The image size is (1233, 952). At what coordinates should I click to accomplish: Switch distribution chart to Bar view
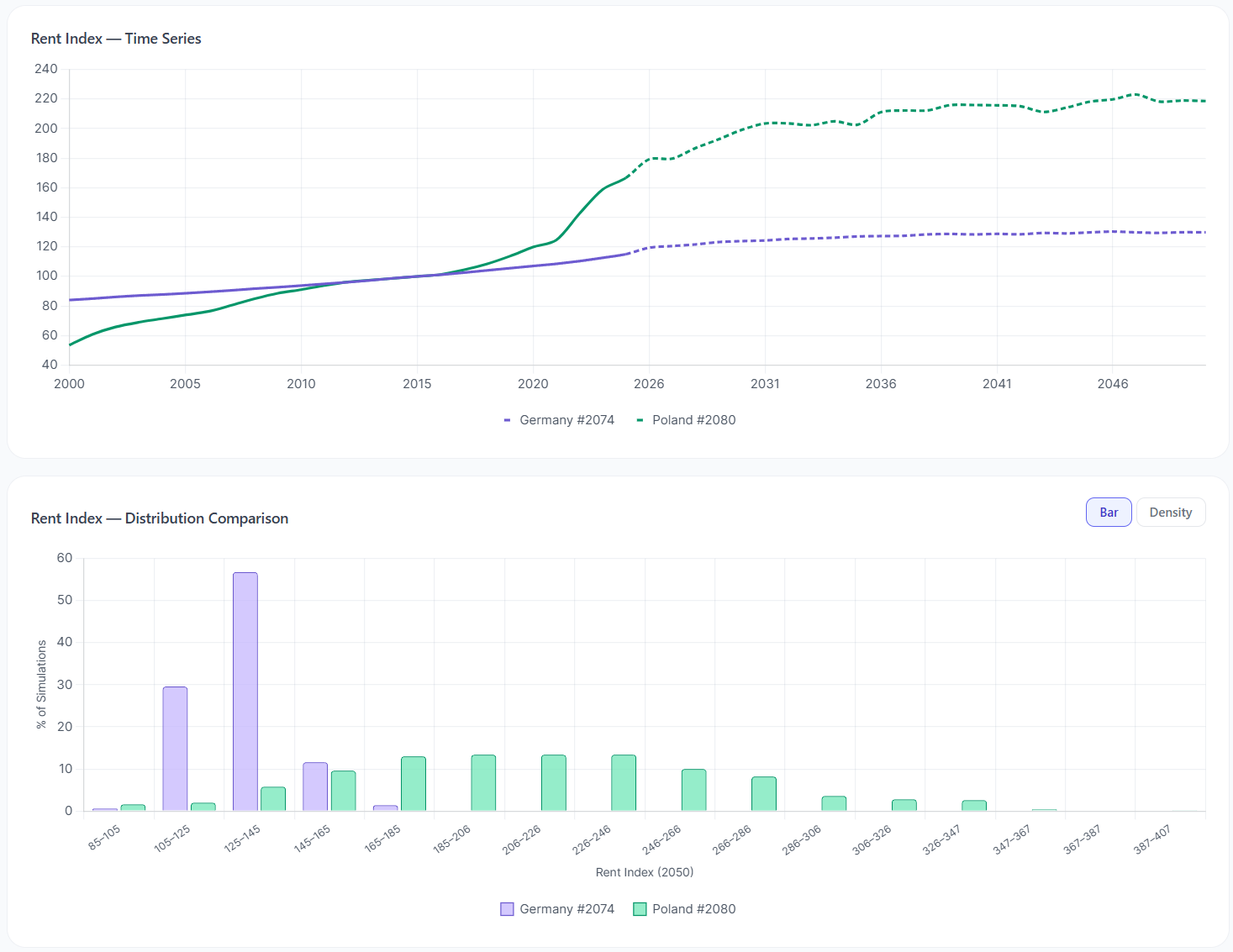1109,513
